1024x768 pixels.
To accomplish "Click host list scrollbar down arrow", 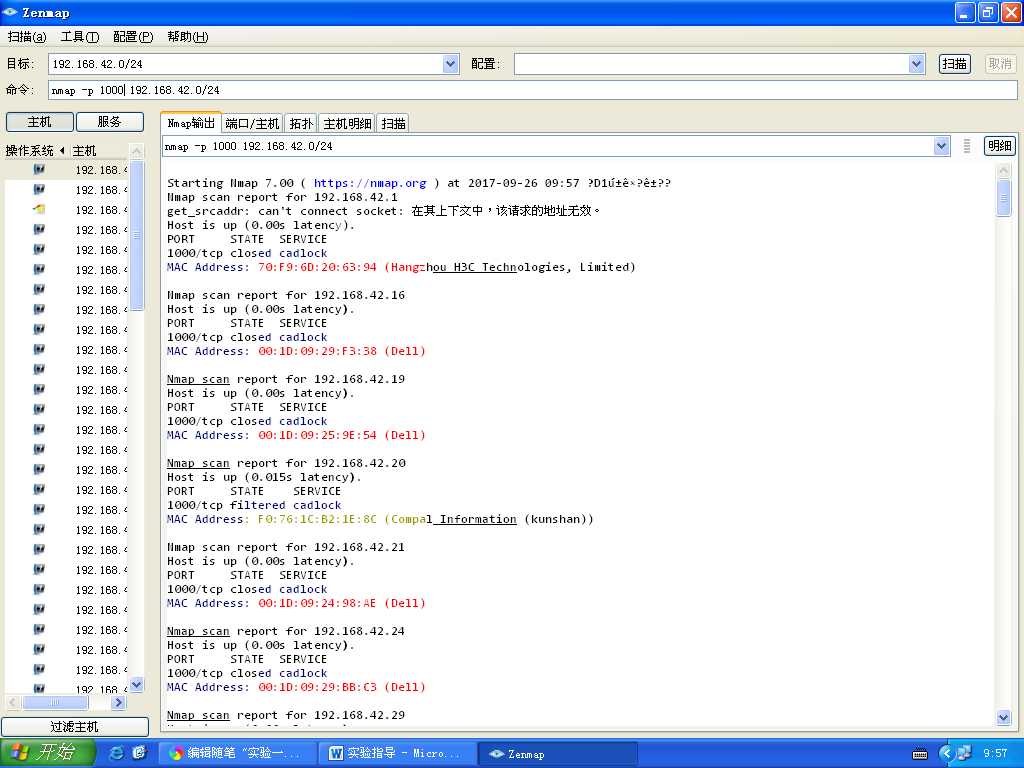I will [x=136, y=684].
